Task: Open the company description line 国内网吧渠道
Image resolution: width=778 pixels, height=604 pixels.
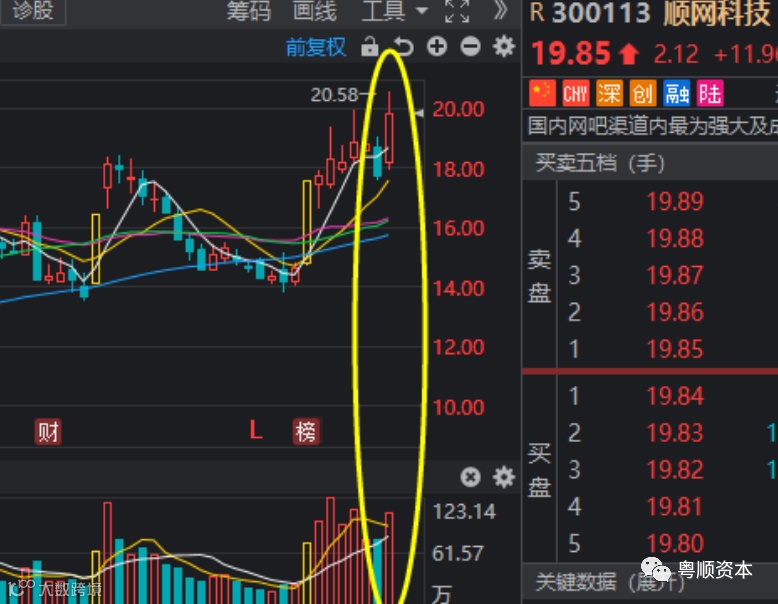Action: (x=652, y=126)
